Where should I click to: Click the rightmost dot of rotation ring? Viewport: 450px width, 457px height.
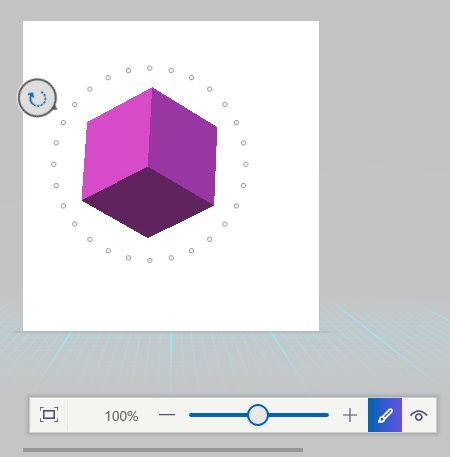pyautogui.click(x=246, y=164)
